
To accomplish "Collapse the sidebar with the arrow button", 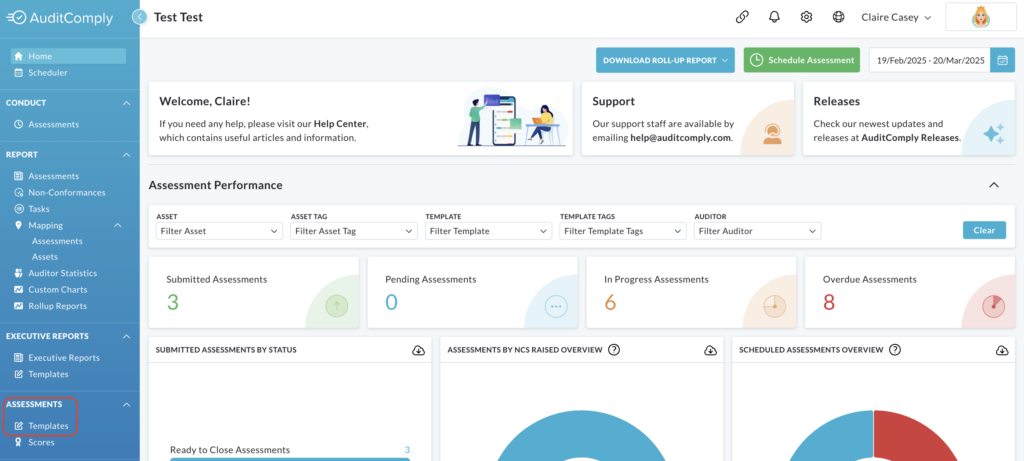I will (139, 17).
